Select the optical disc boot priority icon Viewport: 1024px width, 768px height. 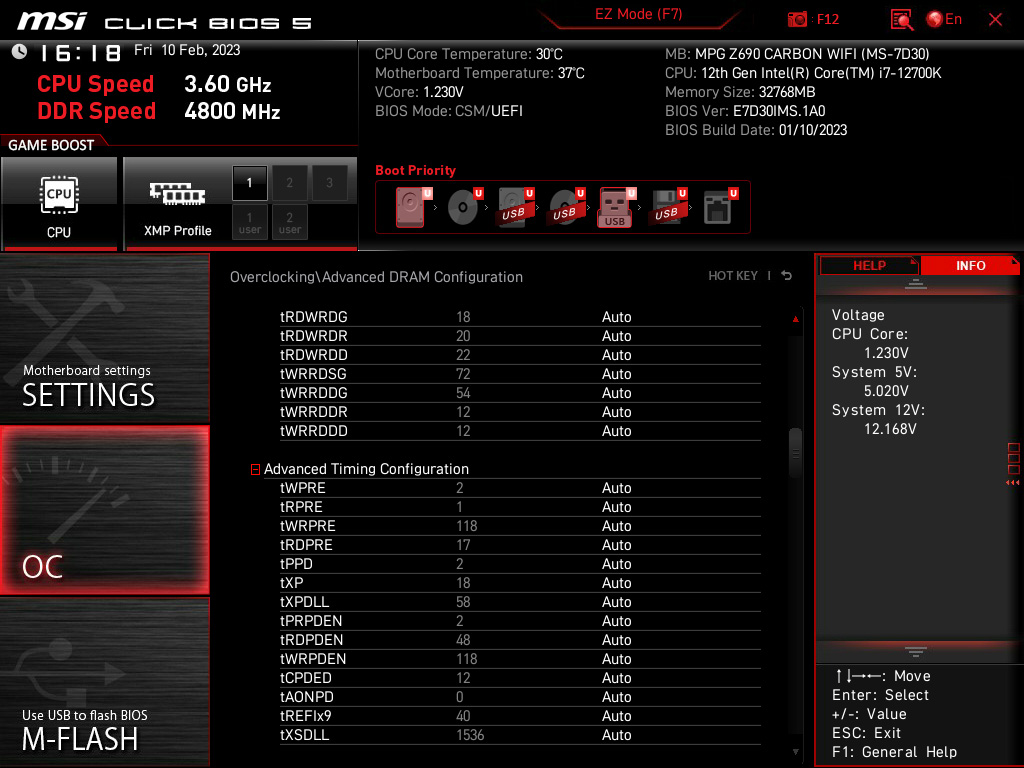[x=464, y=207]
